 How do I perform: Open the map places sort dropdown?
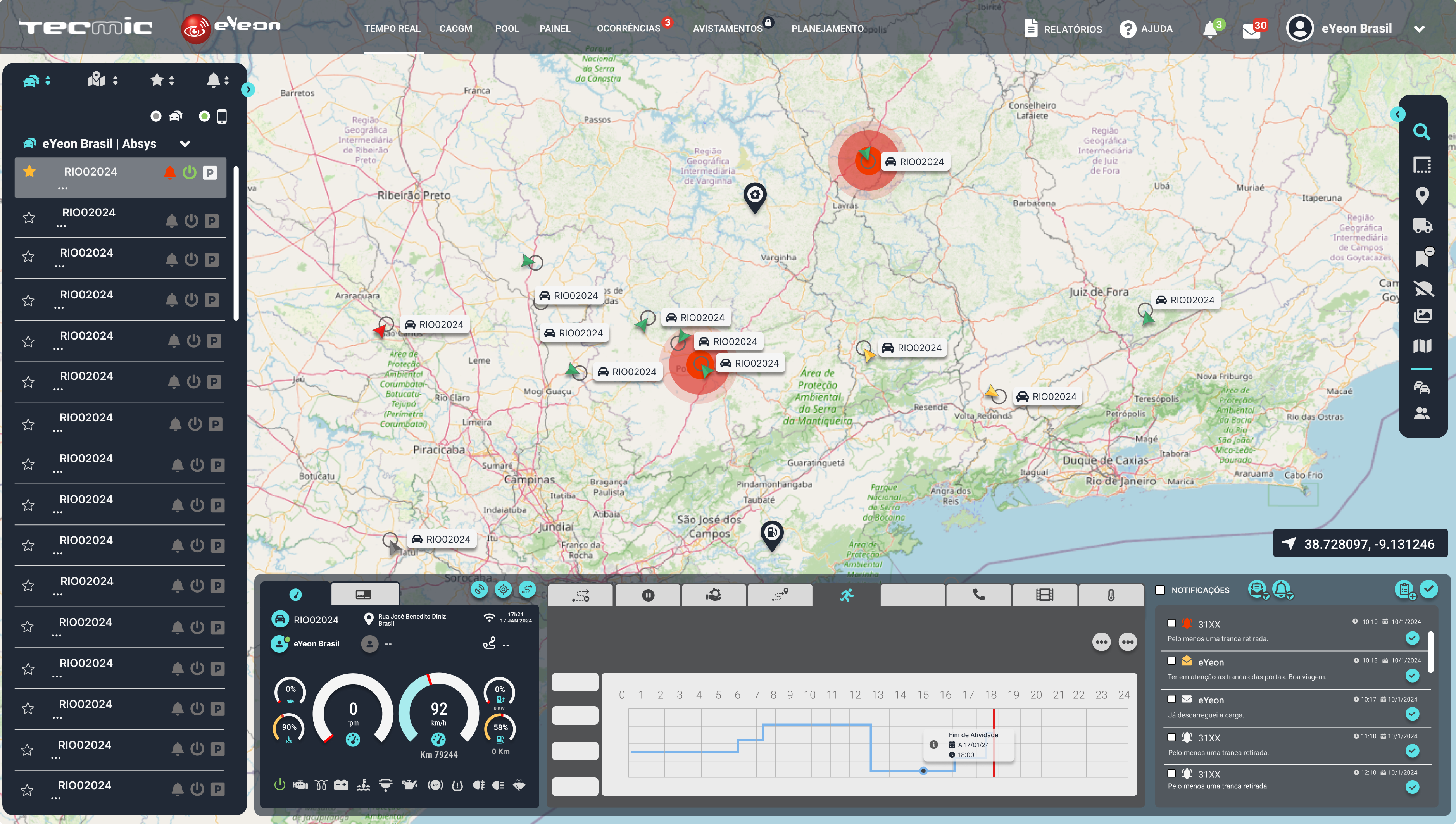[x=116, y=81]
